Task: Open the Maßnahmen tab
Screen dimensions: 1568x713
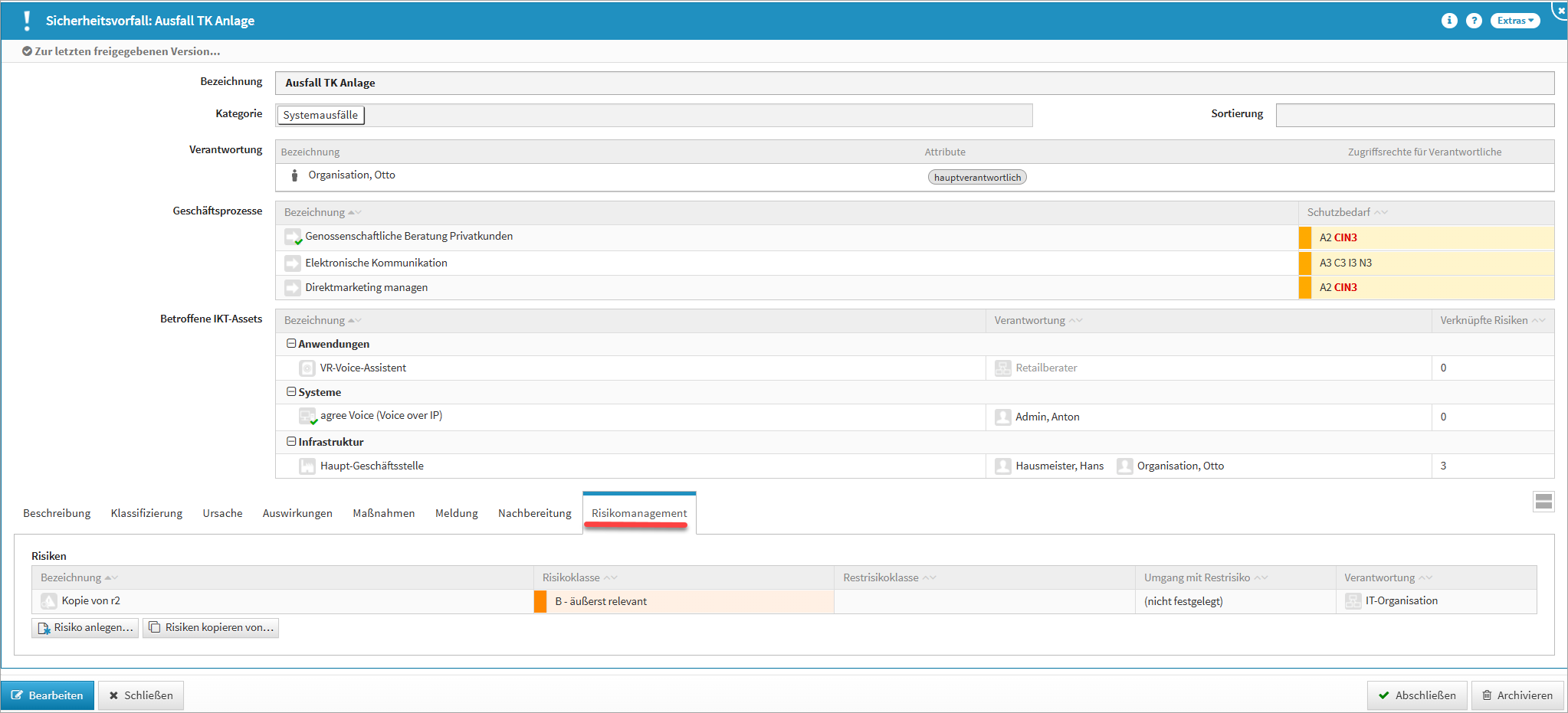Action: click(x=383, y=513)
